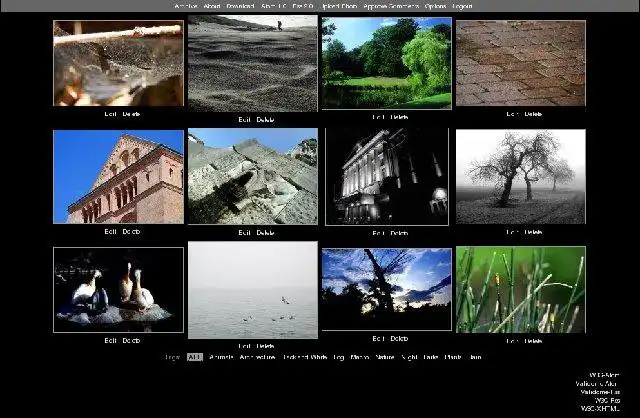Edit the sand dunes photo
Viewport: 640px width, 418px height.
pos(244,120)
